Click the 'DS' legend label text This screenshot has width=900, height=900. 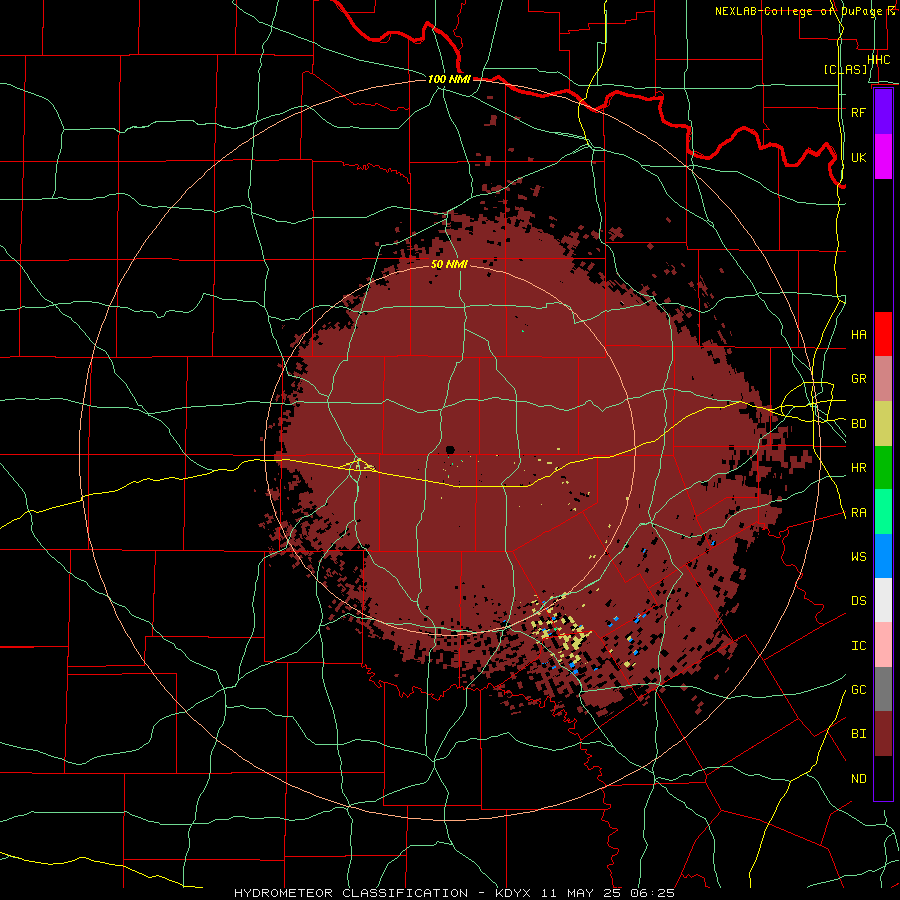coord(858,601)
